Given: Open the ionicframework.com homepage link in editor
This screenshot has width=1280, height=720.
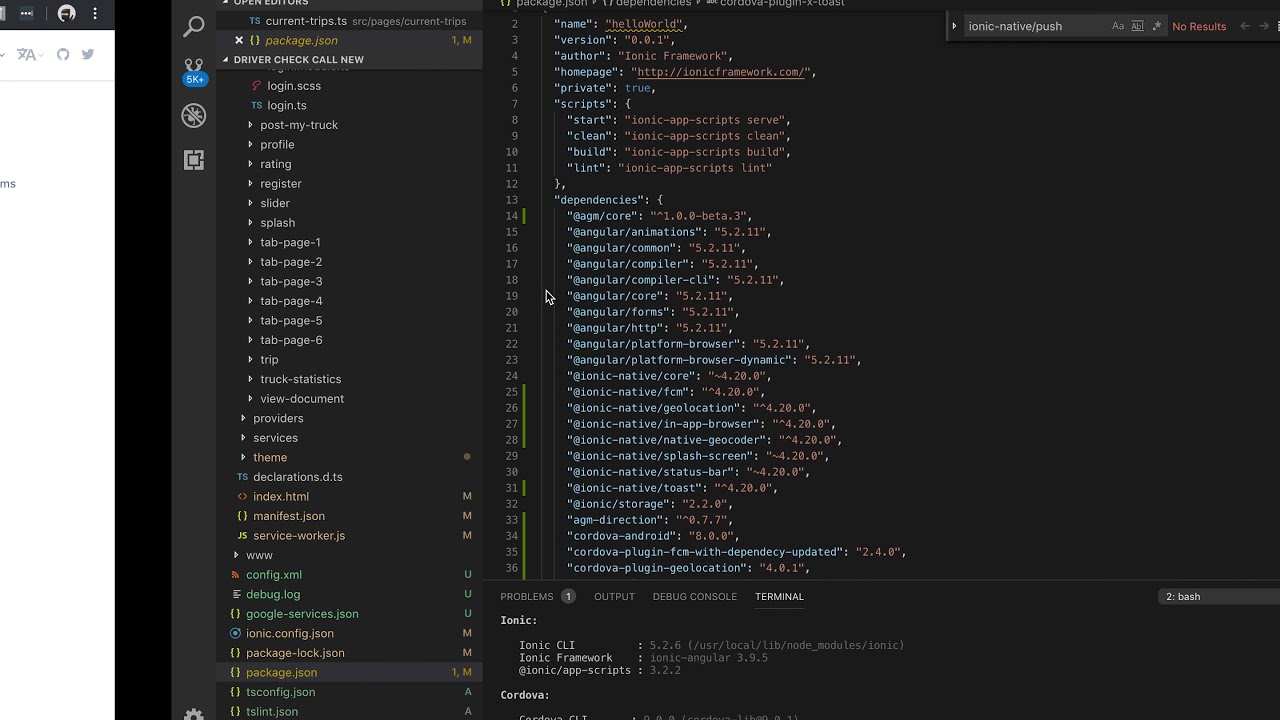Looking at the screenshot, I should [720, 72].
